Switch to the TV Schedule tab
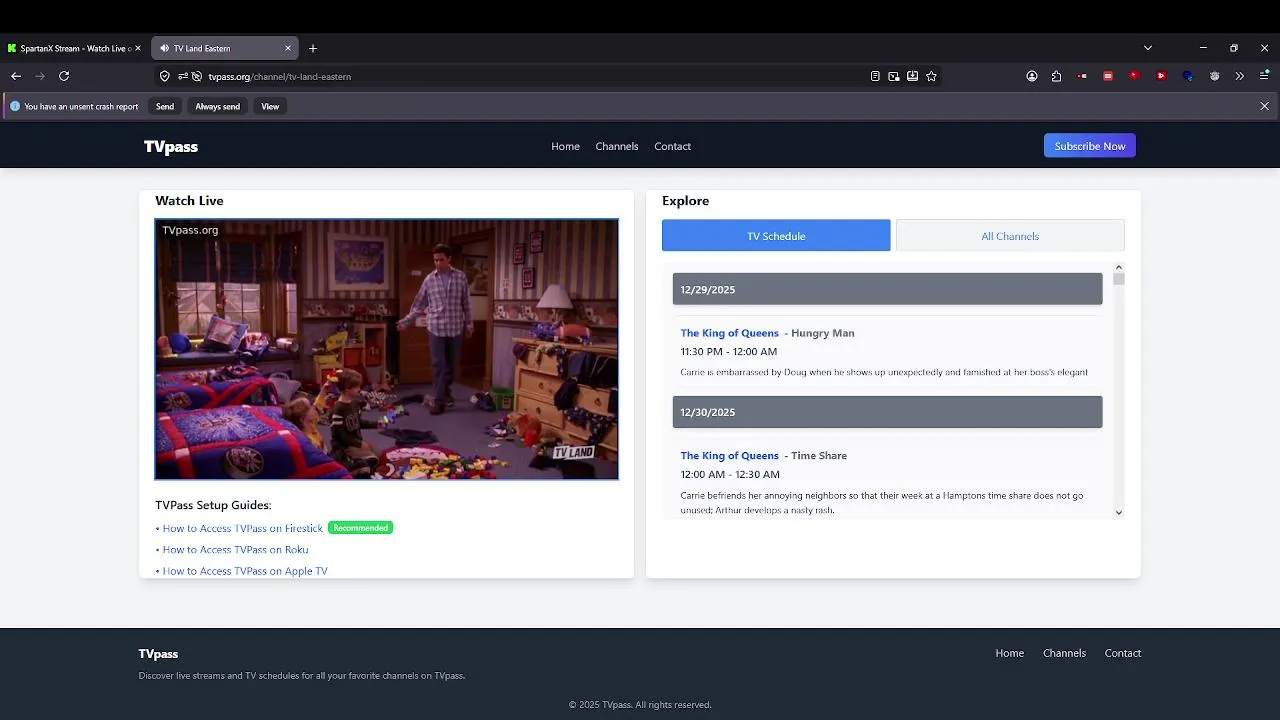 (x=776, y=236)
